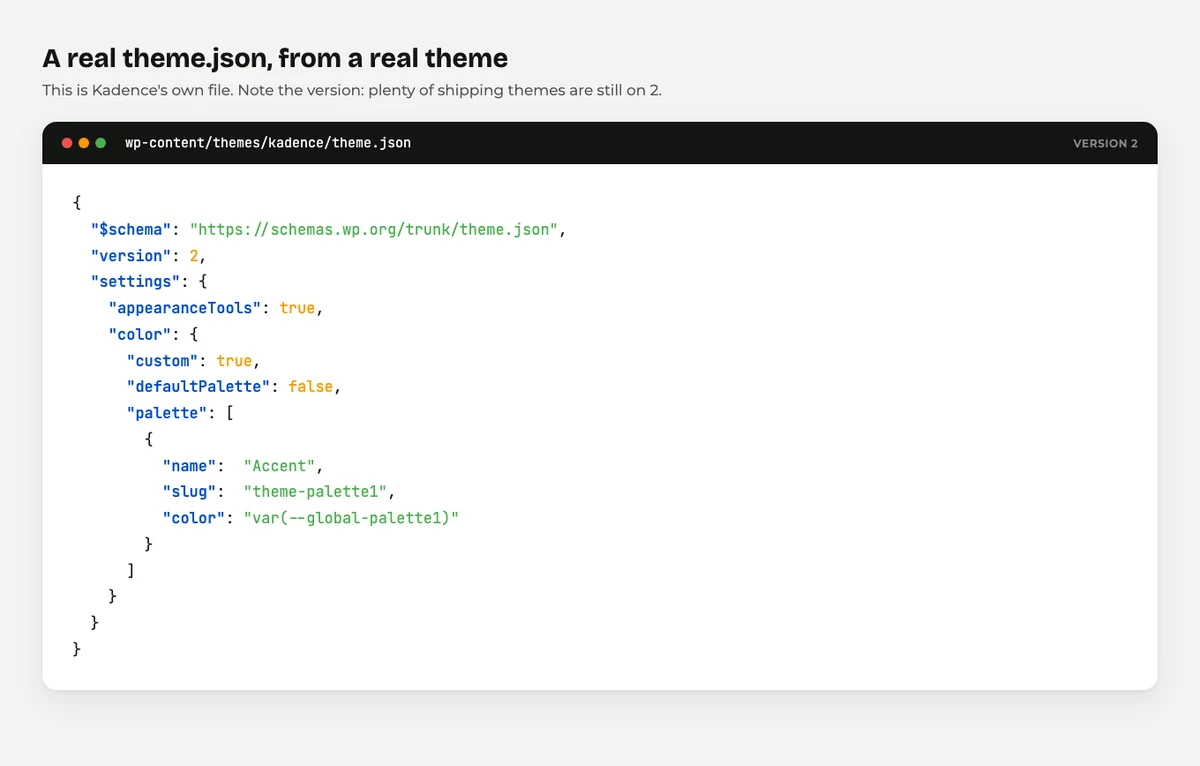Click the "color" key that opens an object
1200x766 pixels.
(140, 334)
